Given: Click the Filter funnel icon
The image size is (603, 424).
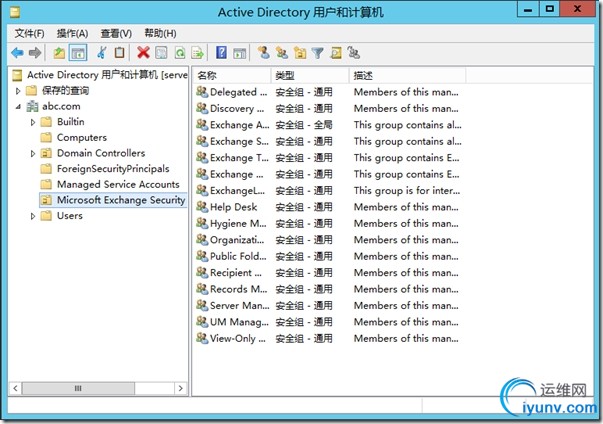Looking at the screenshot, I should pyautogui.click(x=318, y=53).
